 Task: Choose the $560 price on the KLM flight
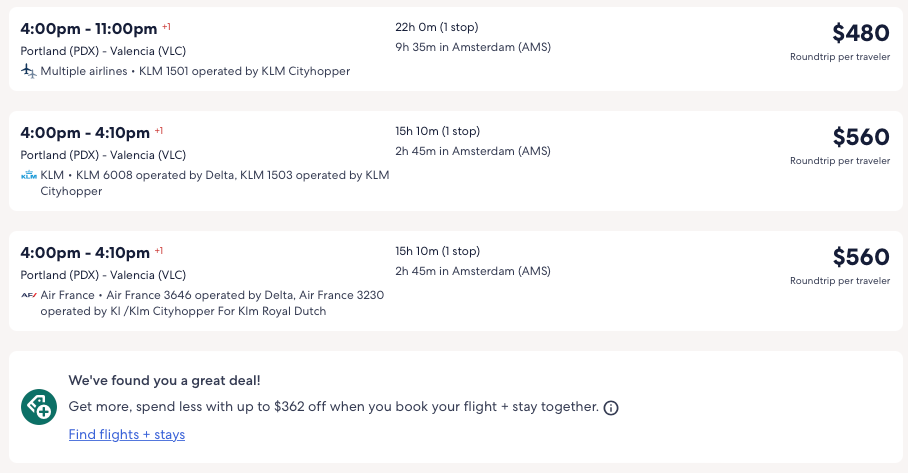[860, 137]
